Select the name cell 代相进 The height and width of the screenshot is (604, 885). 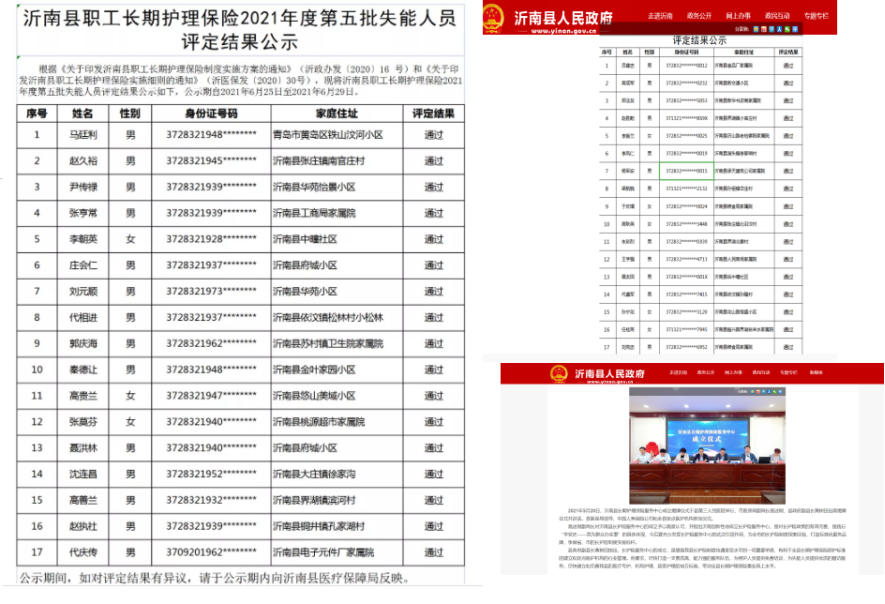[x=83, y=318]
